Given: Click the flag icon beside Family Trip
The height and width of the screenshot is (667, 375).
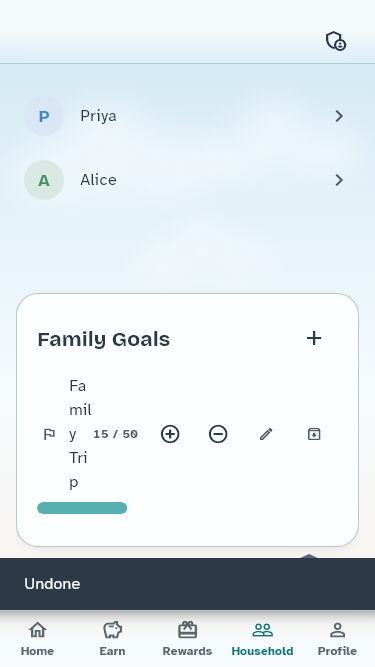Looking at the screenshot, I should coord(49,434).
